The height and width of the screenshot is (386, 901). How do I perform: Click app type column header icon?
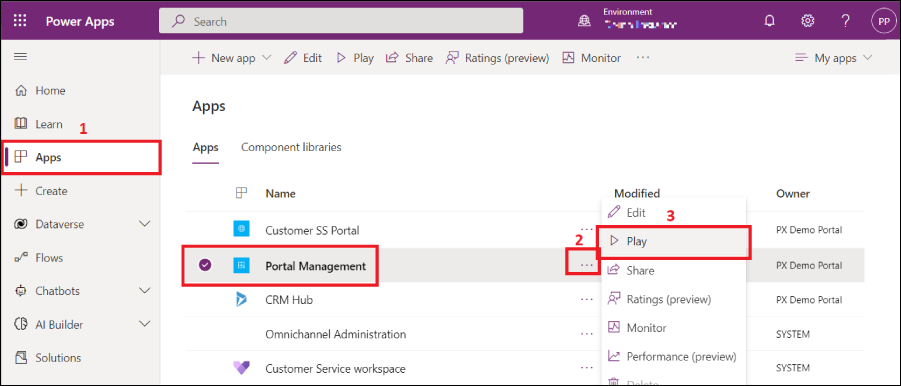coord(241,193)
